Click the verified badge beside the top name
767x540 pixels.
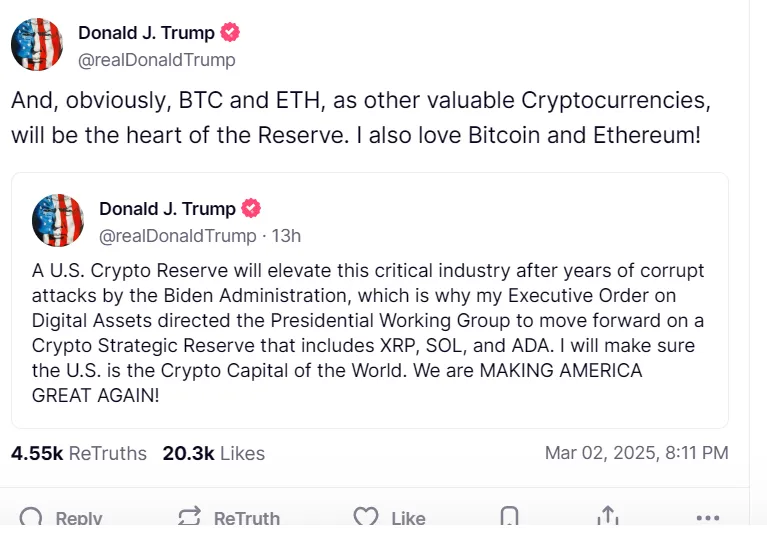(230, 33)
